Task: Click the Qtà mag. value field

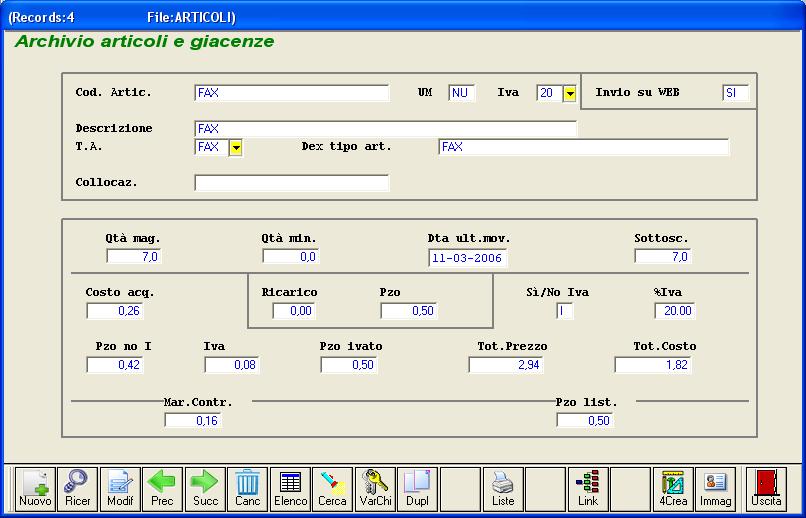Action: click(x=134, y=256)
